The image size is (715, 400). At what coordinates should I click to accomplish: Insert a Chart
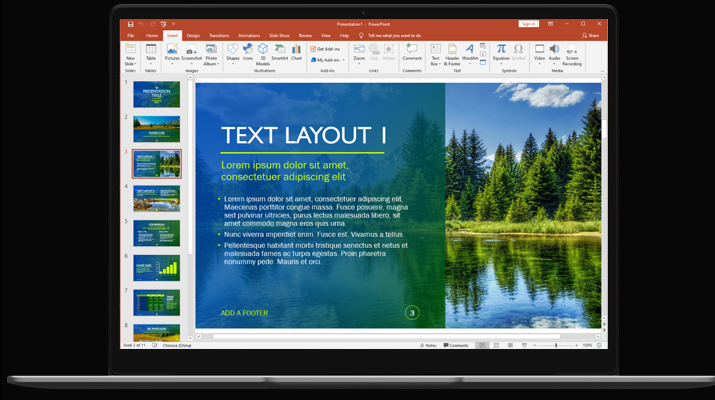296,53
